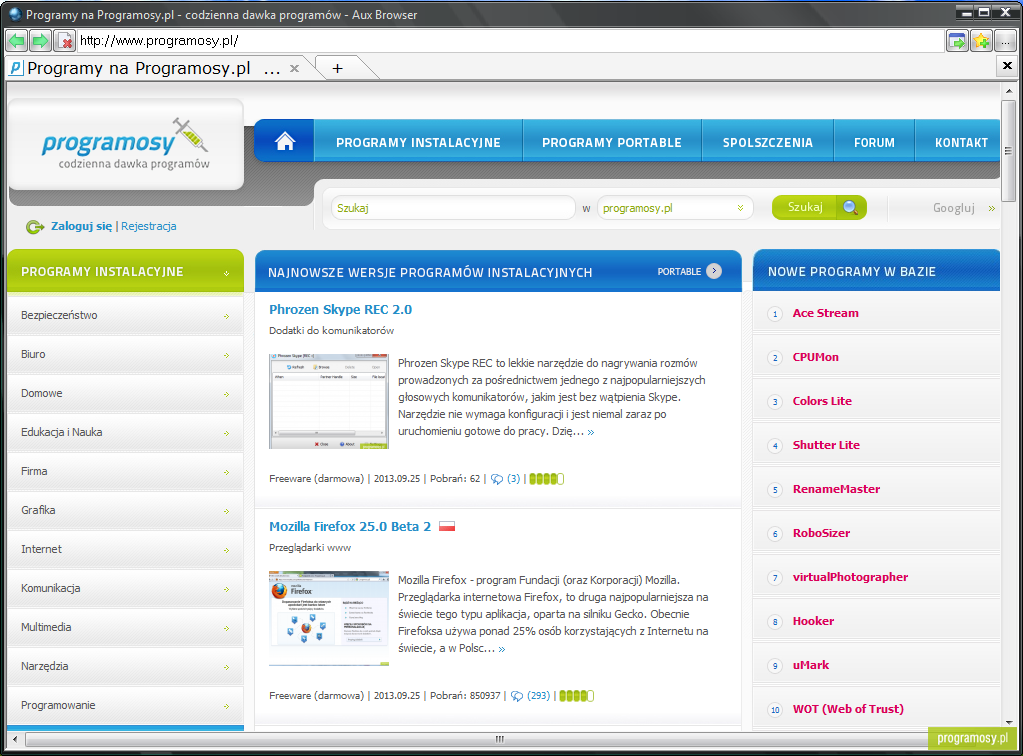Click the green Szukaj search button

pos(819,207)
